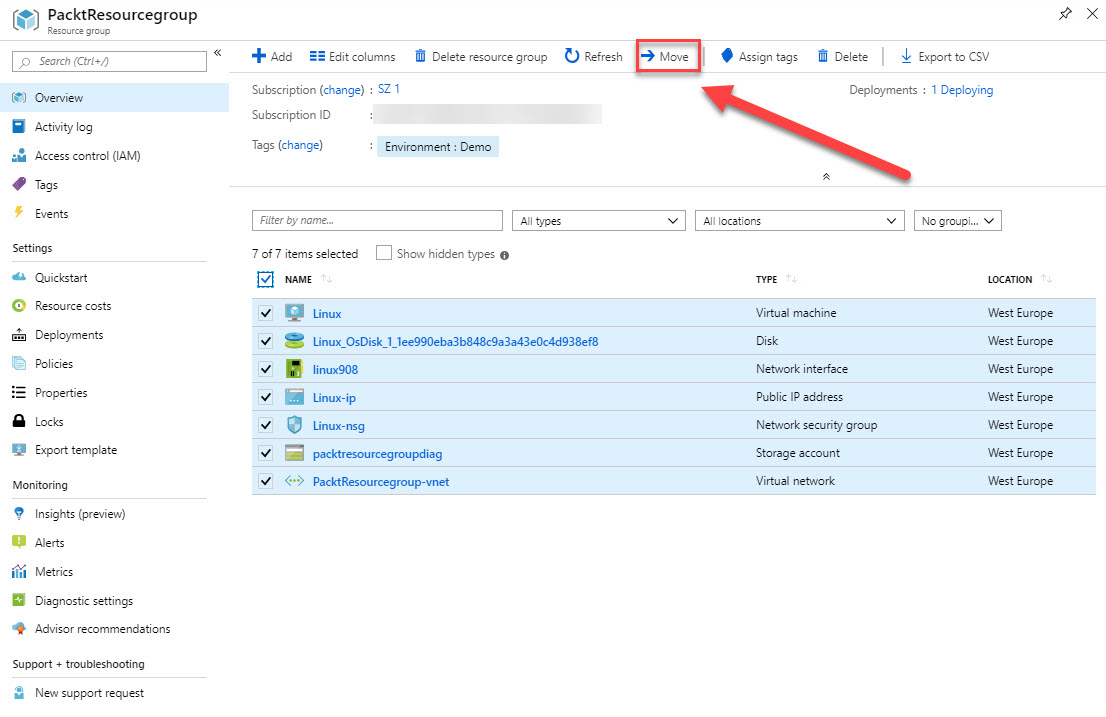
Task: Click the Move toolbar button
Action: (x=668, y=56)
